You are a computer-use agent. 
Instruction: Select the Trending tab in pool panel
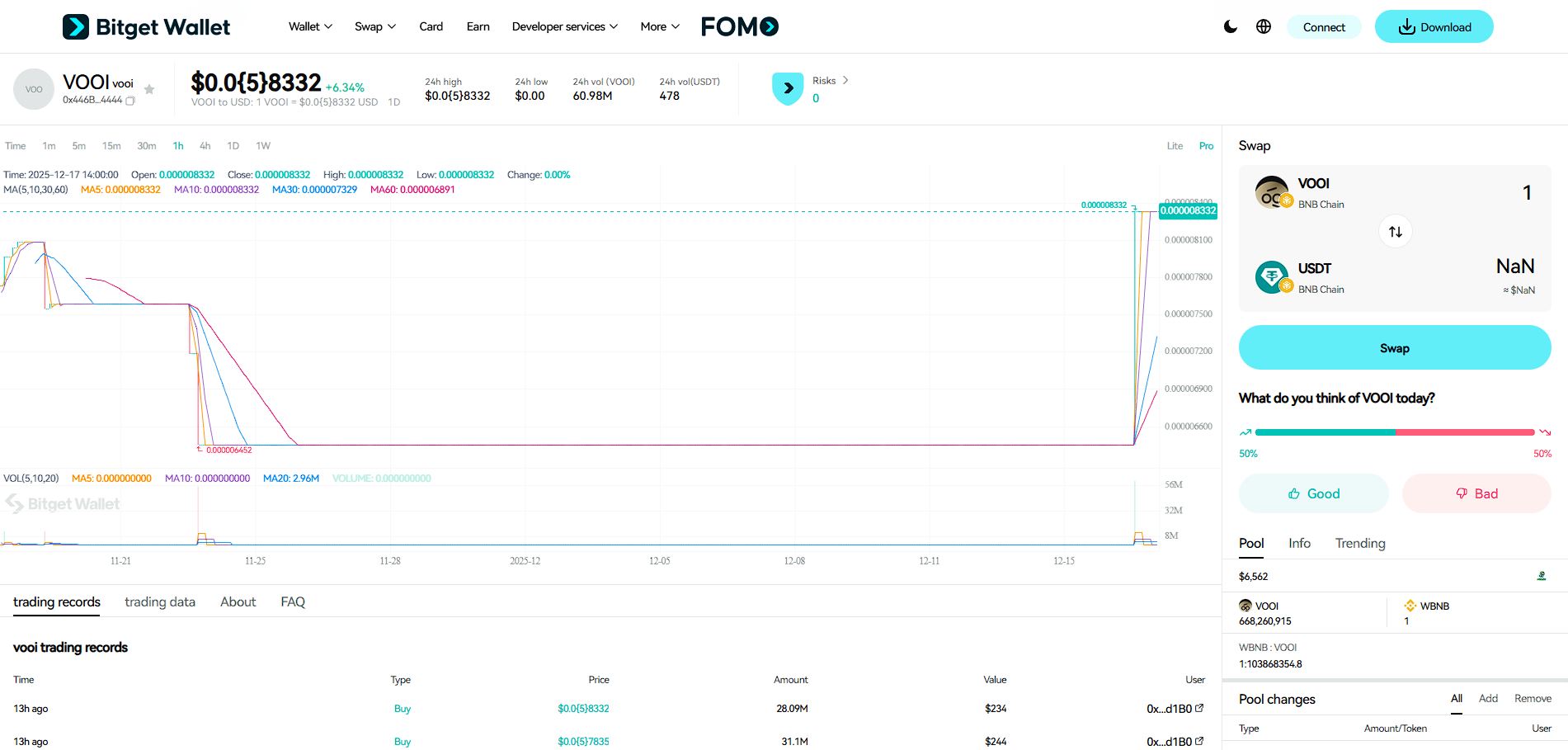[x=1359, y=543]
